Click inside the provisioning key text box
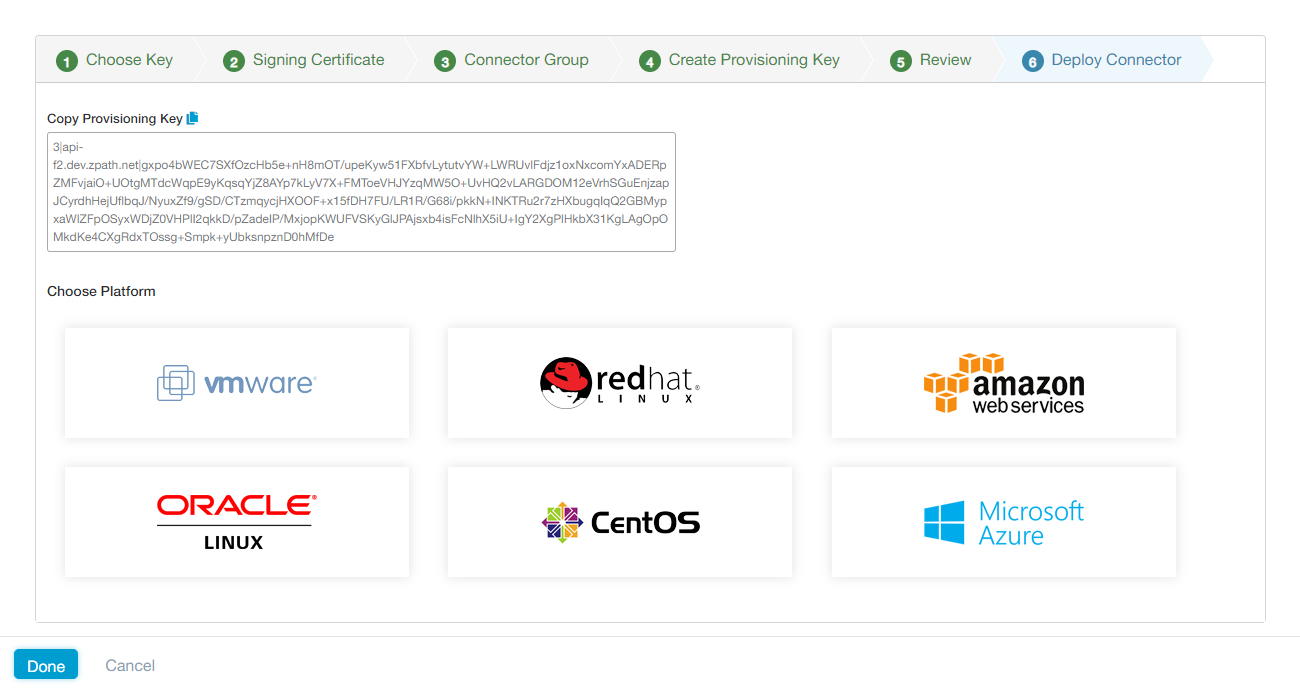1300x688 pixels. pos(360,190)
